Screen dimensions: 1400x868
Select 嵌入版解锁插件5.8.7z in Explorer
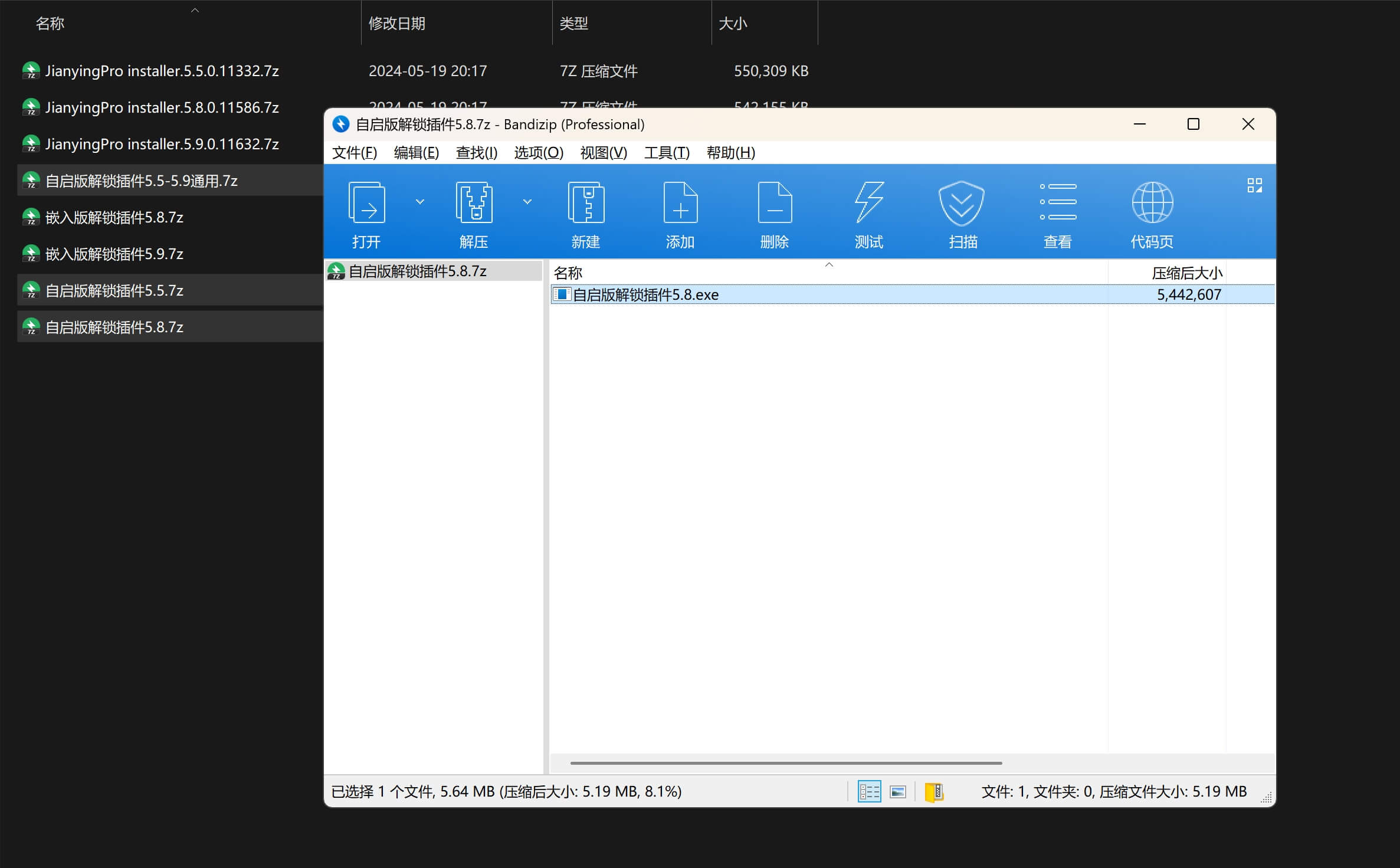(114, 217)
